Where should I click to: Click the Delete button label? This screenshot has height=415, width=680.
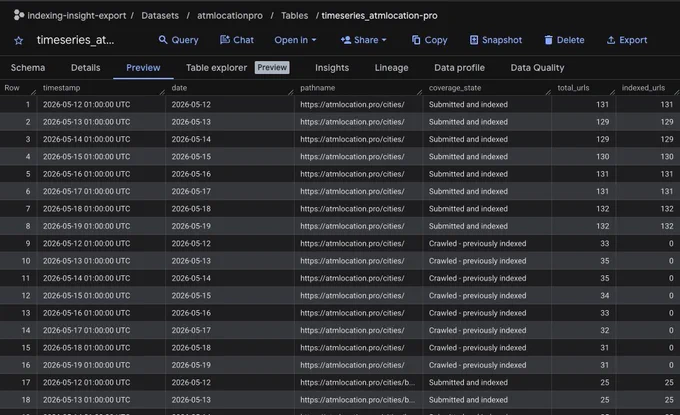tap(570, 40)
